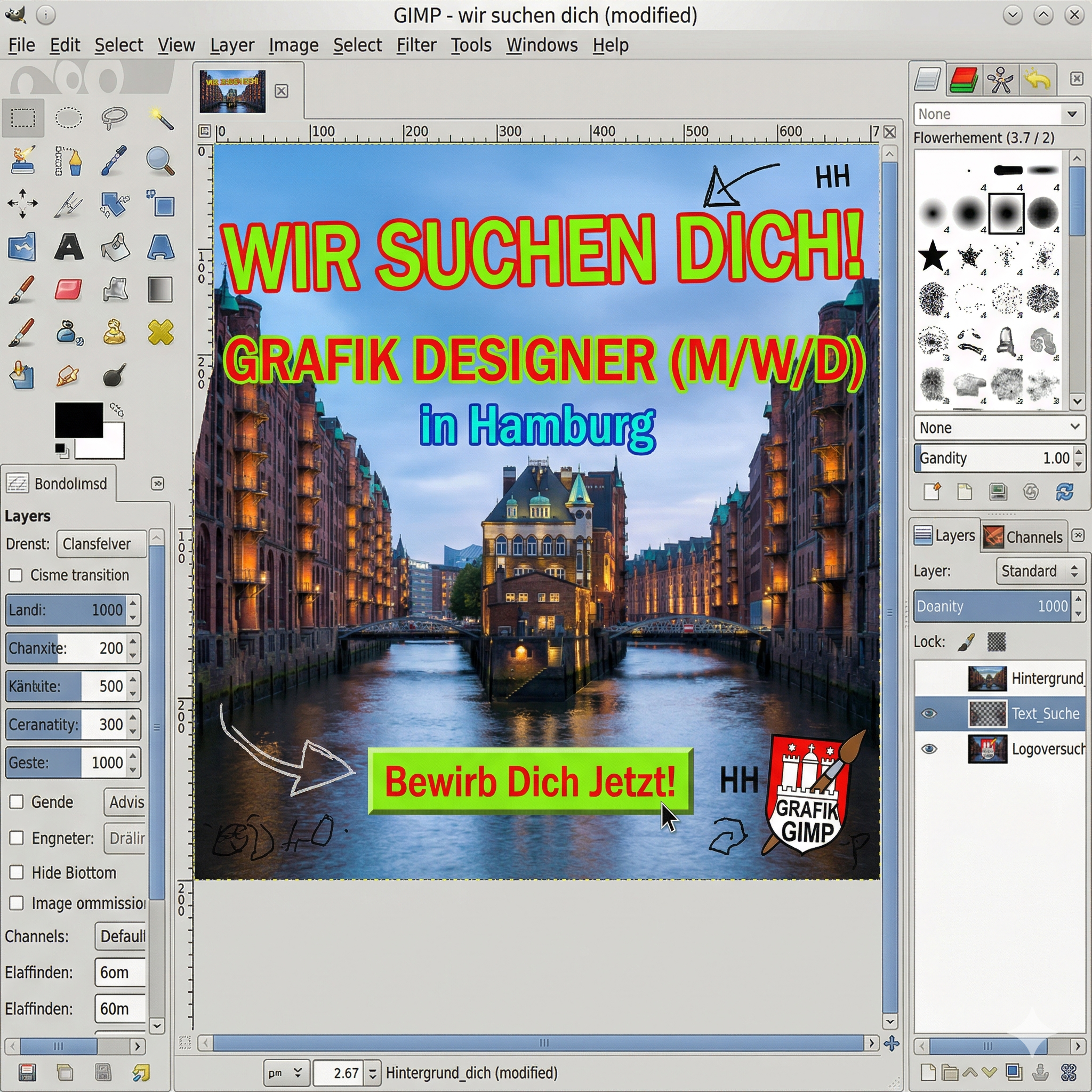Open the None dropdown below the brush grid
The image size is (1092, 1092).
pyautogui.click(x=999, y=428)
